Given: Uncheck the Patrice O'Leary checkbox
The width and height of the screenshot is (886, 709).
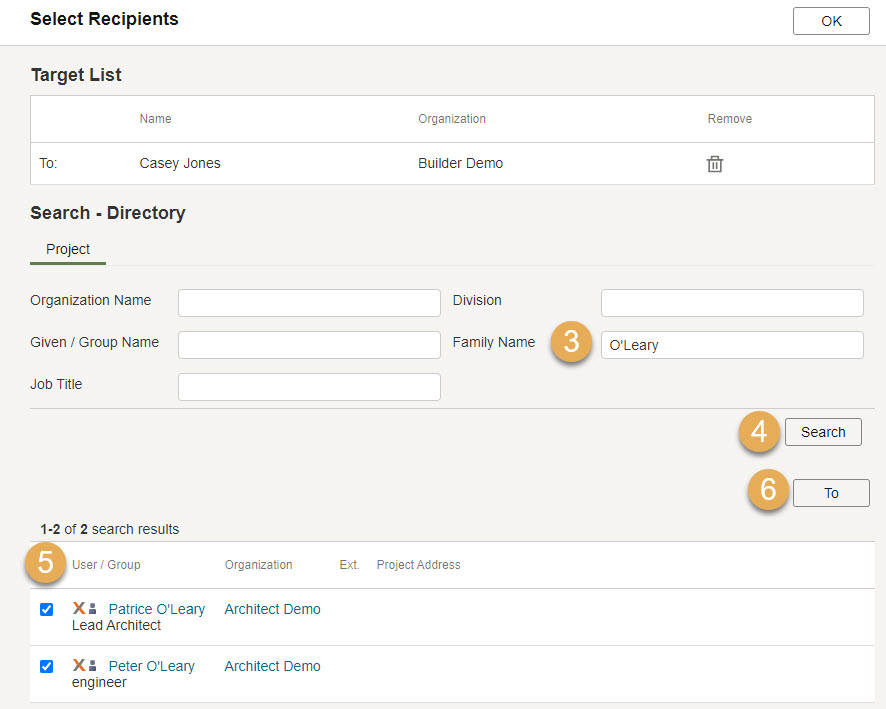Looking at the screenshot, I should pyautogui.click(x=46, y=610).
